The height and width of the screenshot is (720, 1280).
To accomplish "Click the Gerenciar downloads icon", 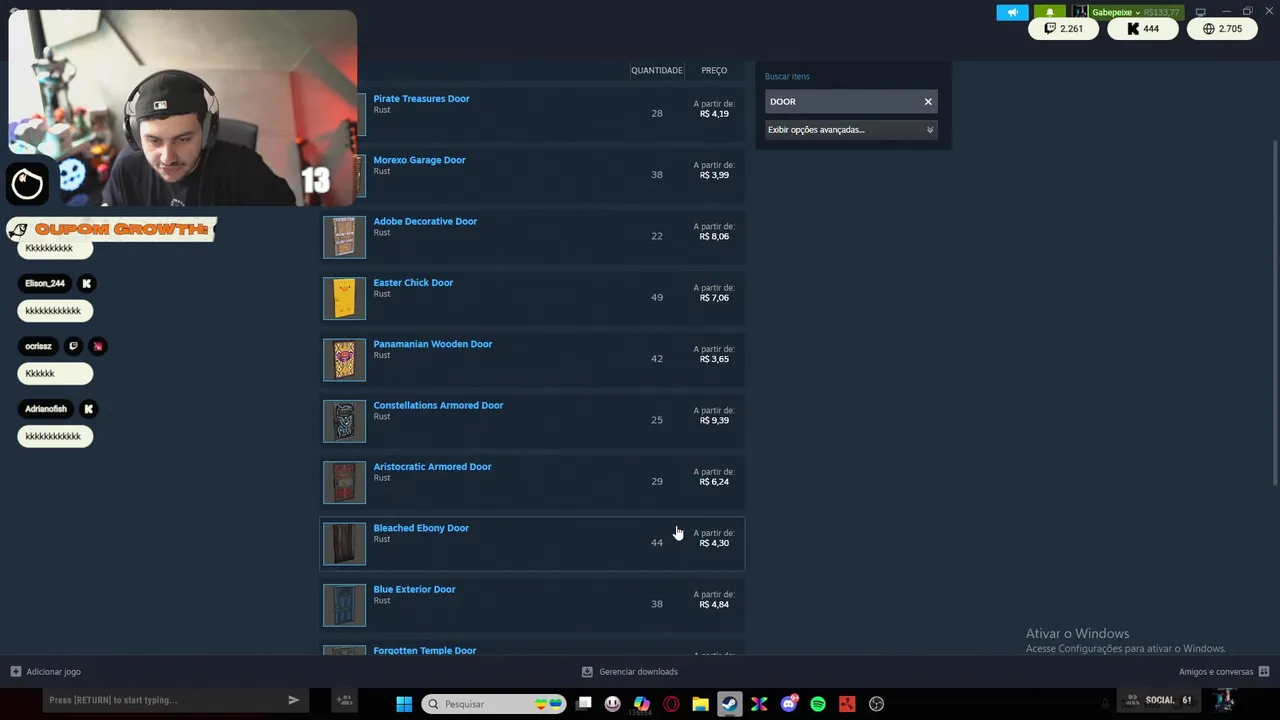I will point(587,672).
